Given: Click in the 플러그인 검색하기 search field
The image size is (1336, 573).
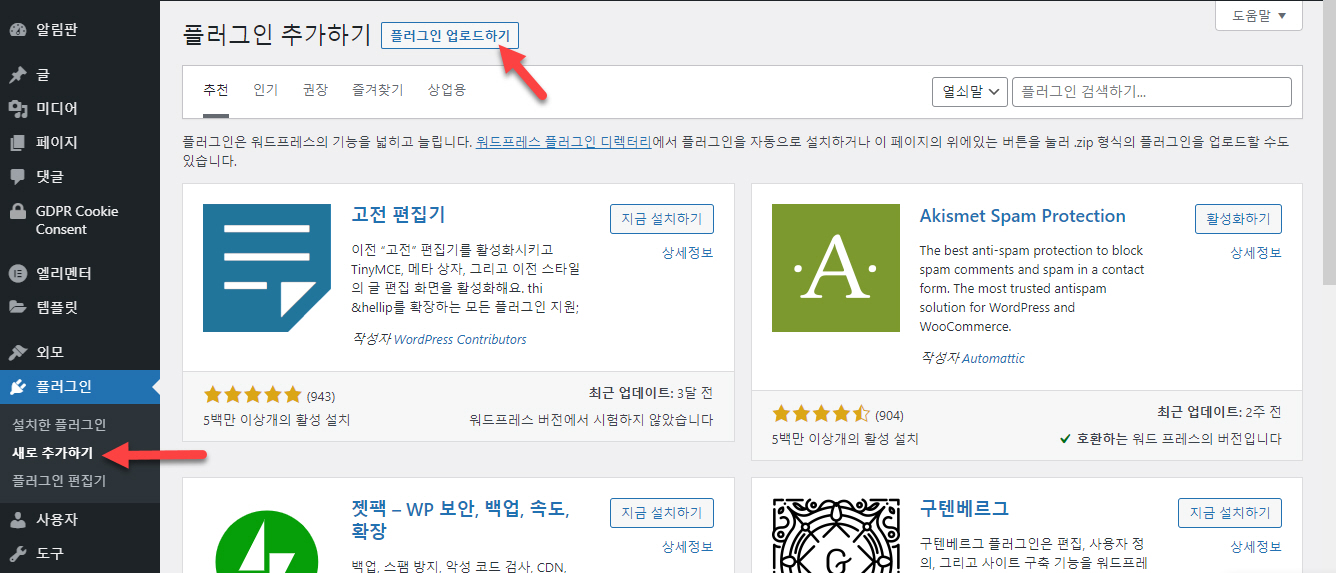Looking at the screenshot, I should click(1152, 92).
